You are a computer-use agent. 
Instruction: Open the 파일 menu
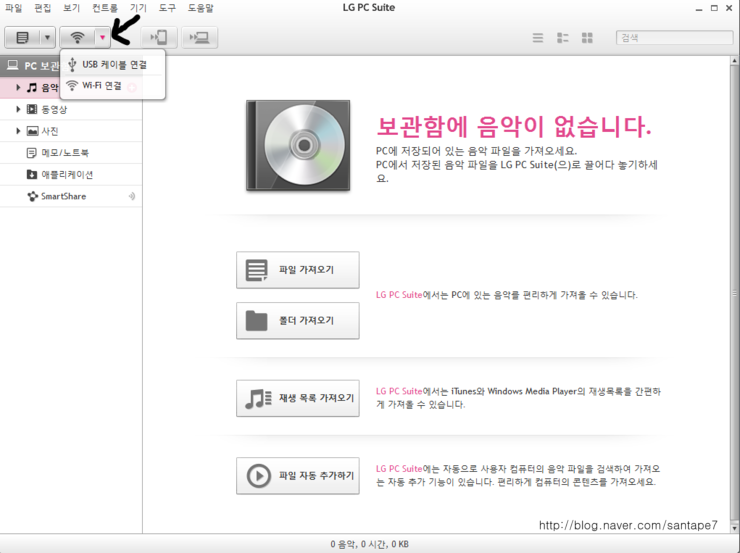pyautogui.click(x=14, y=8)
